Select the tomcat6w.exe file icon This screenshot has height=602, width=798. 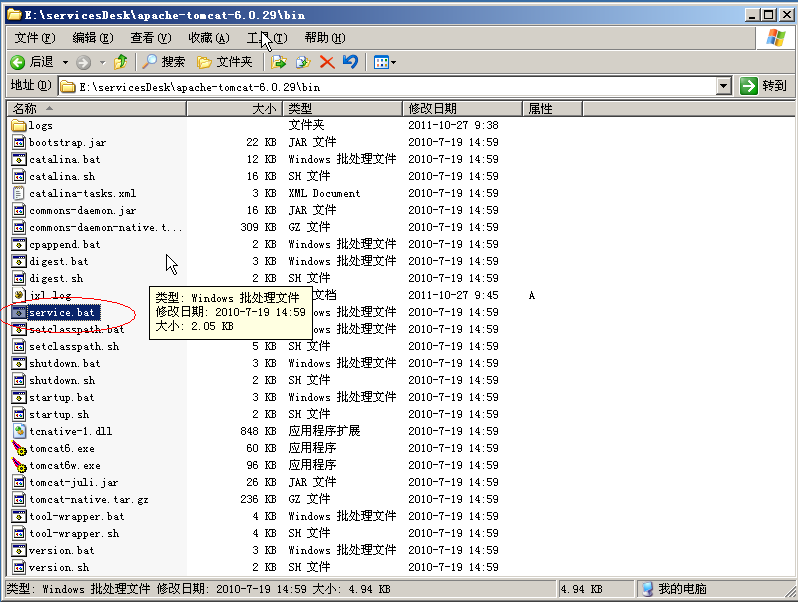pyautogui.click(x=19, y=465)
